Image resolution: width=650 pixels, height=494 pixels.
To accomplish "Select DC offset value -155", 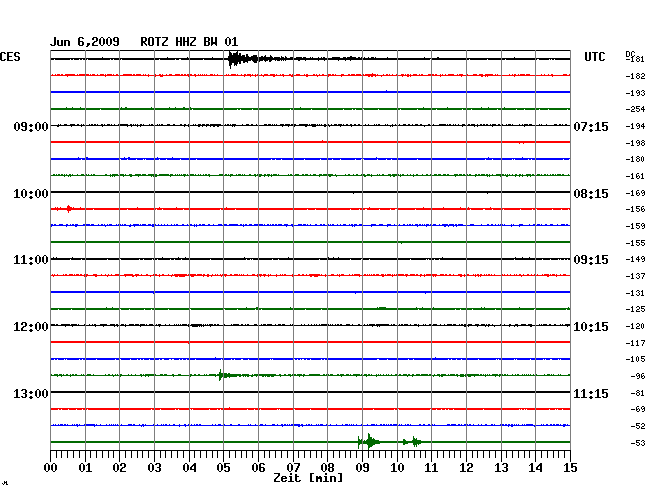I will (x=635, y=243).
